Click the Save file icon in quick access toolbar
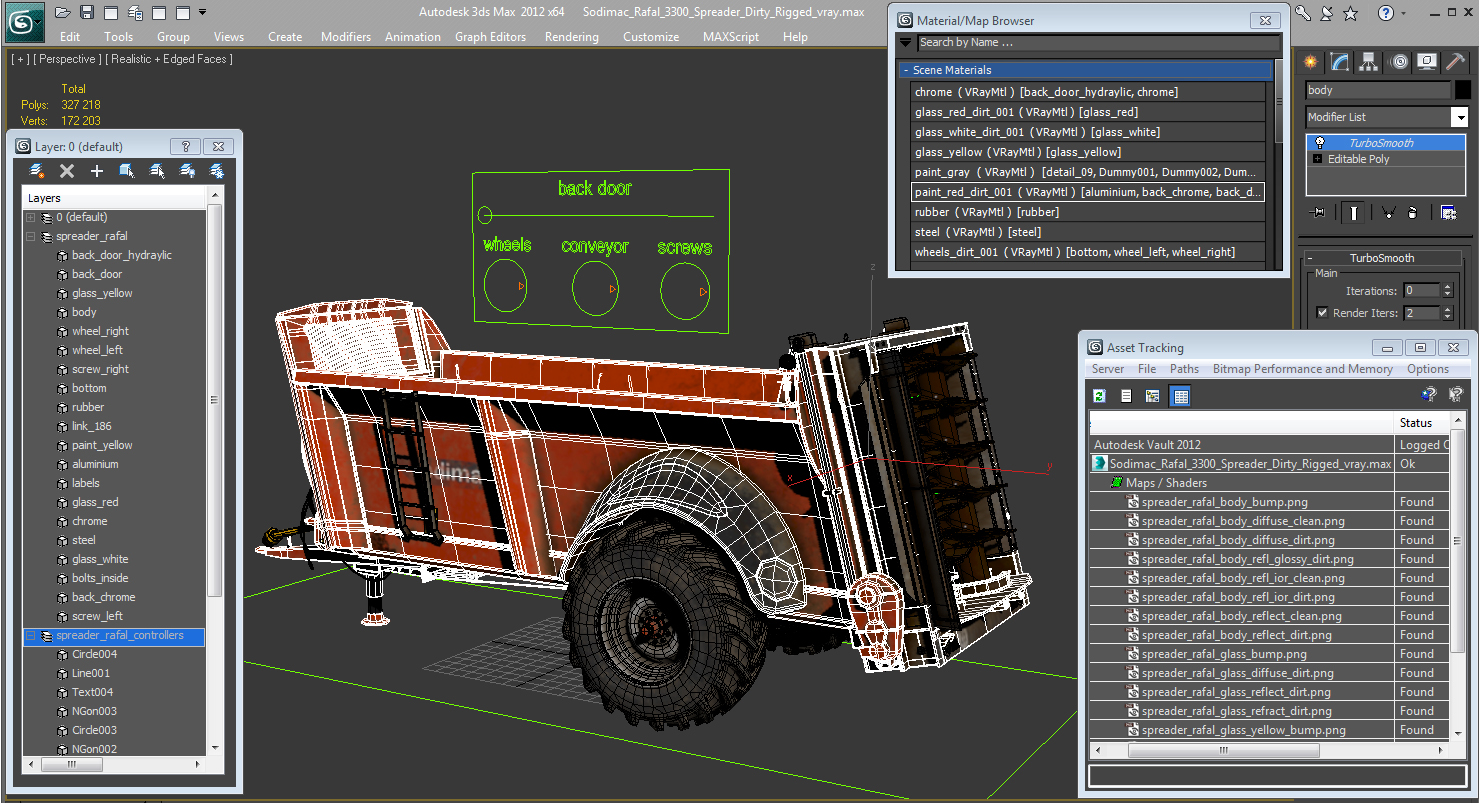1479x803 pixels. (x=87, y=13)
